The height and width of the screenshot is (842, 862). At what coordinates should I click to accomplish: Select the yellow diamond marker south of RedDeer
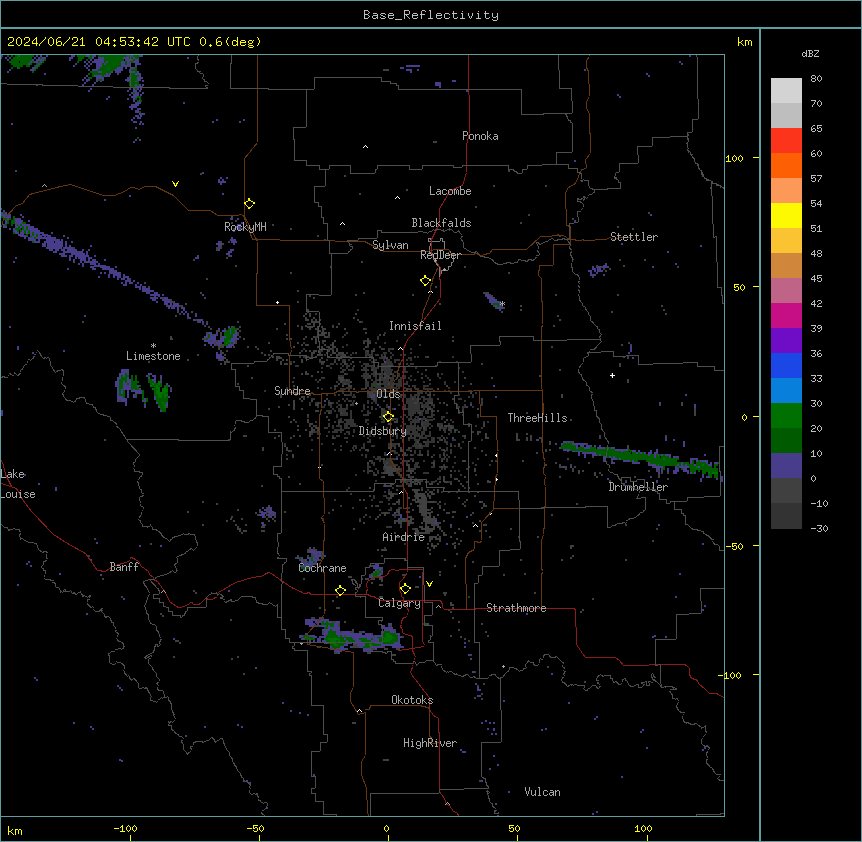(426, 280)
